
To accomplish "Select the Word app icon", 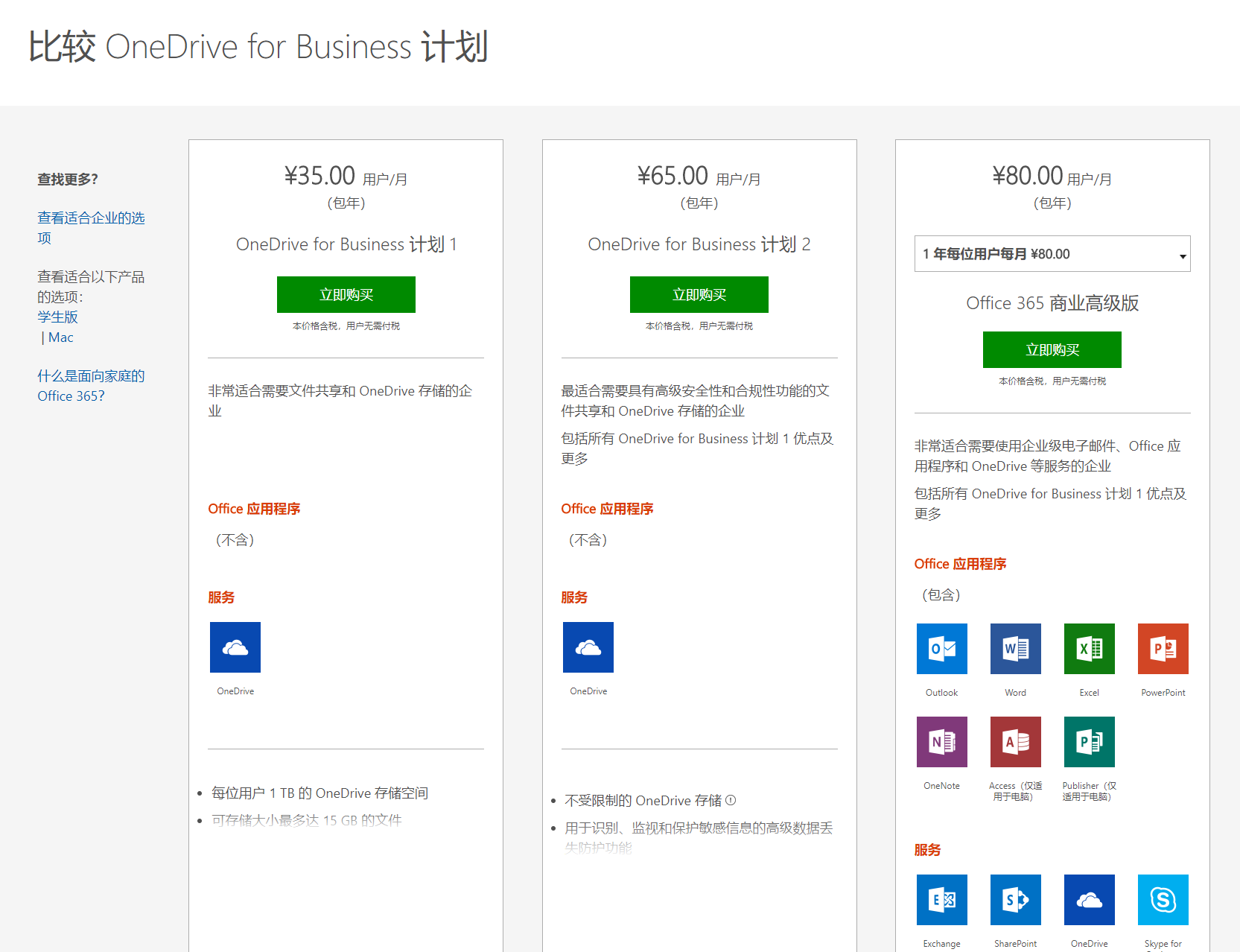I will [1015, 649].
